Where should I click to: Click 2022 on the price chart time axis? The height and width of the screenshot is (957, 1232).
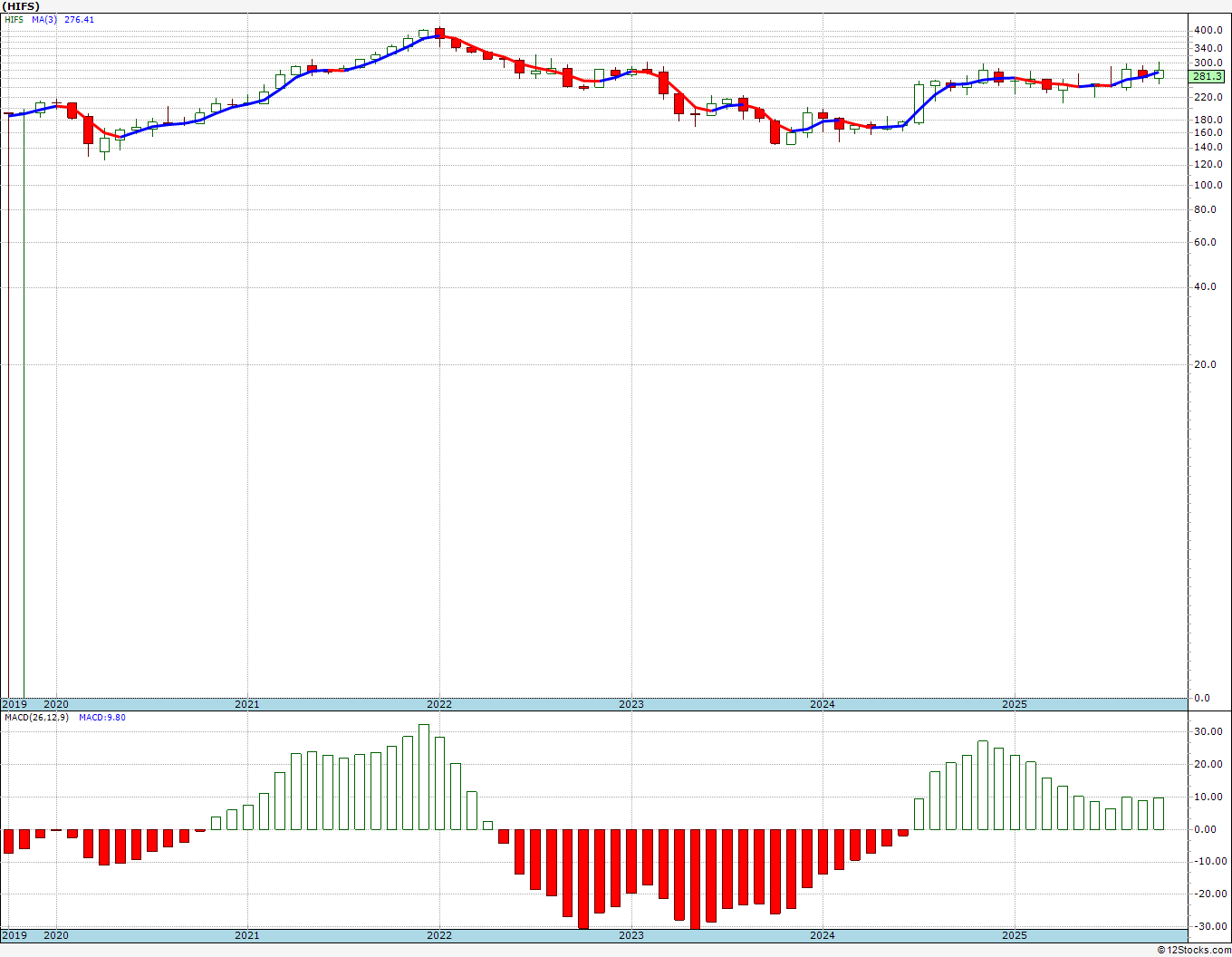[439, 704]
